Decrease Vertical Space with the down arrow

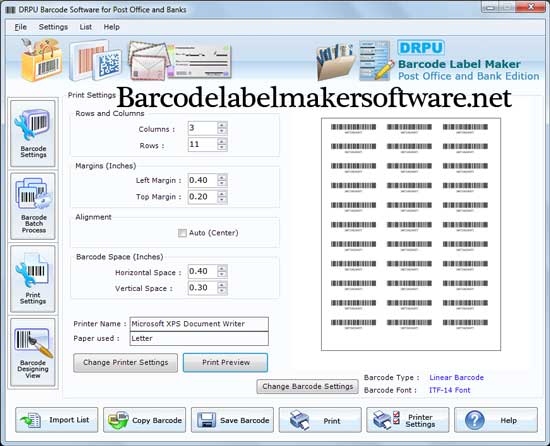pyautogui.click(x=222, y=291)
